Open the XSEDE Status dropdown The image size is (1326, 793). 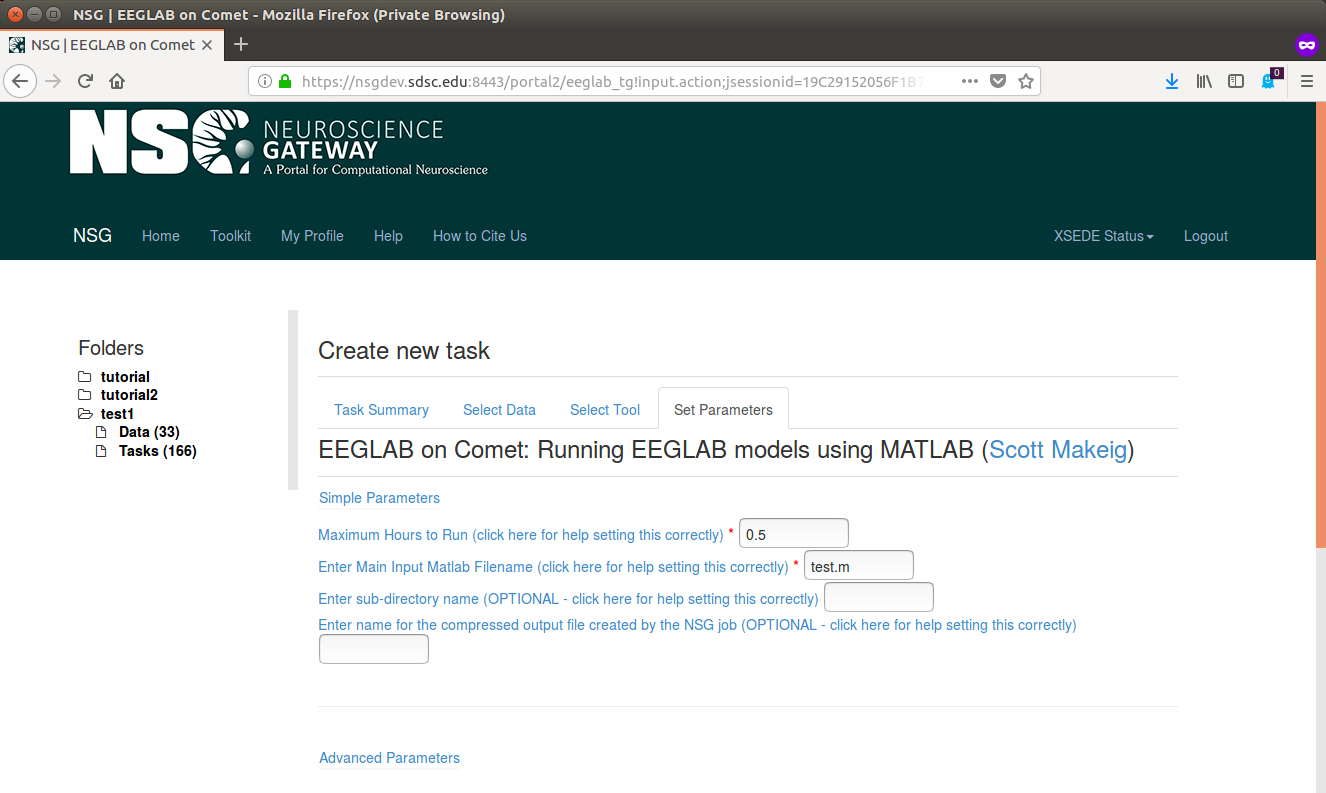[x=1104, y=236]
